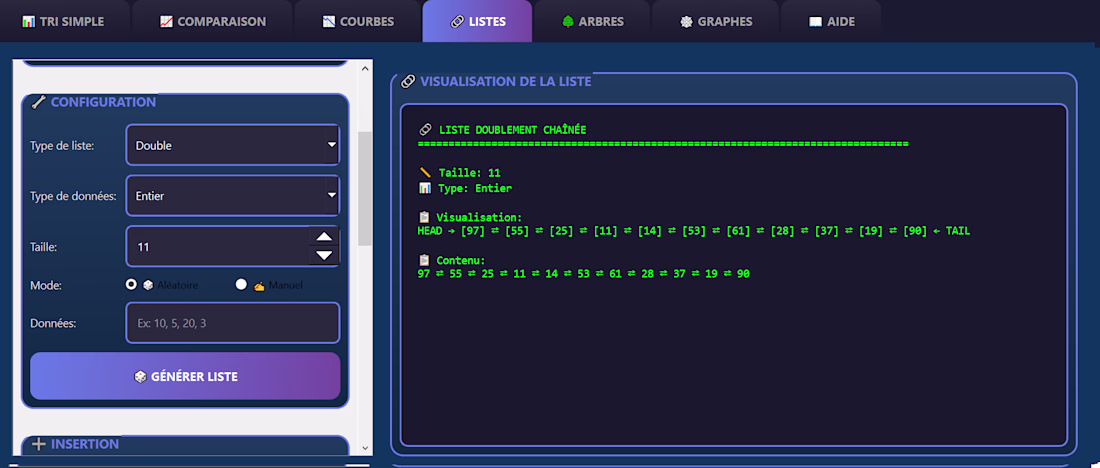Click the curve icon on COURBES tab
The height and width of the screenshot is (468, 1100).
[329, 22]
